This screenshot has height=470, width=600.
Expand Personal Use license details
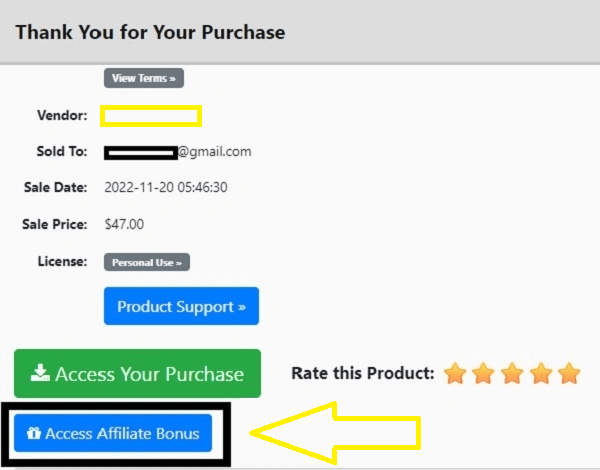147,262
